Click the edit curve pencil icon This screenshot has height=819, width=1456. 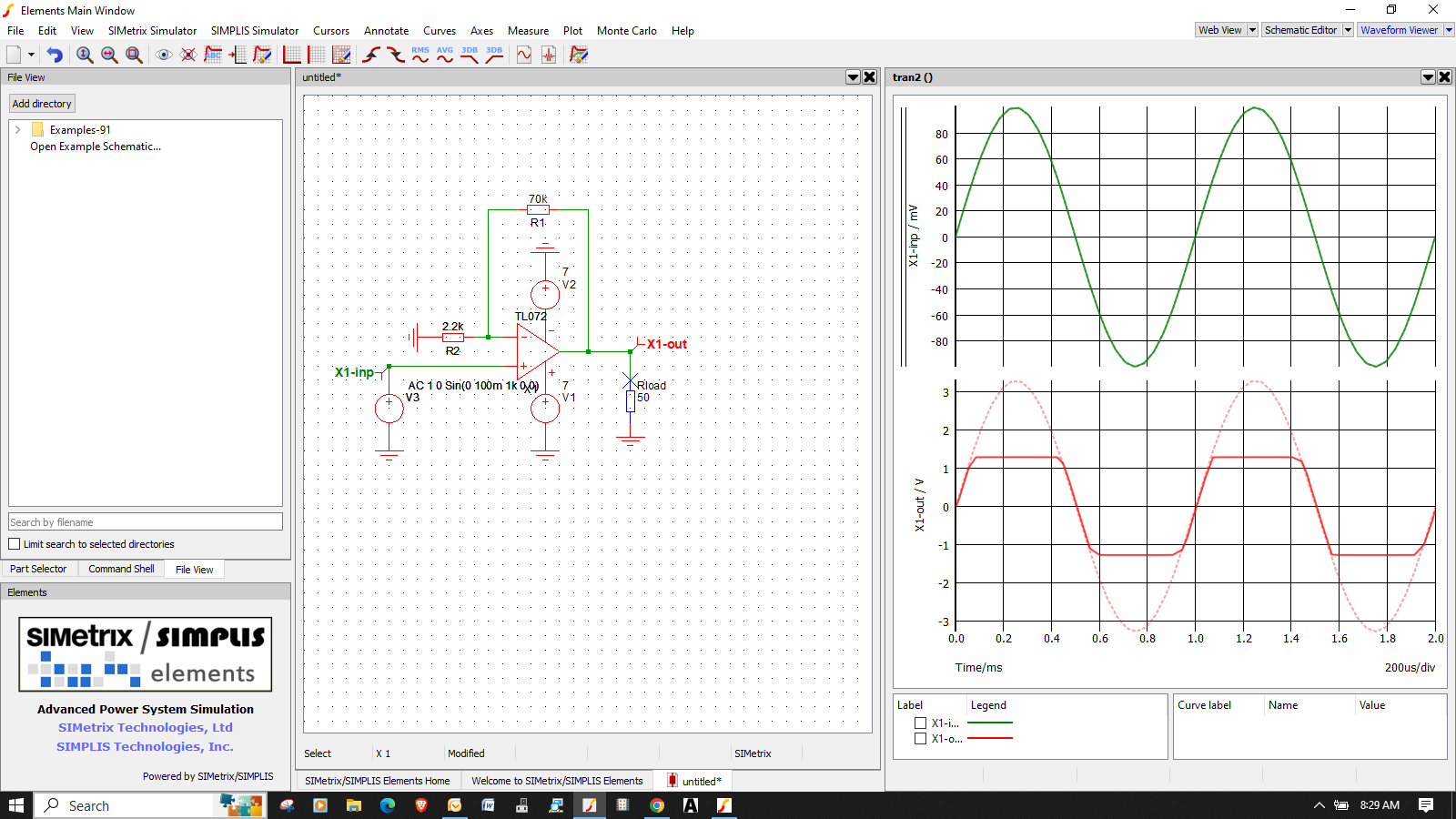click(262, 55)
